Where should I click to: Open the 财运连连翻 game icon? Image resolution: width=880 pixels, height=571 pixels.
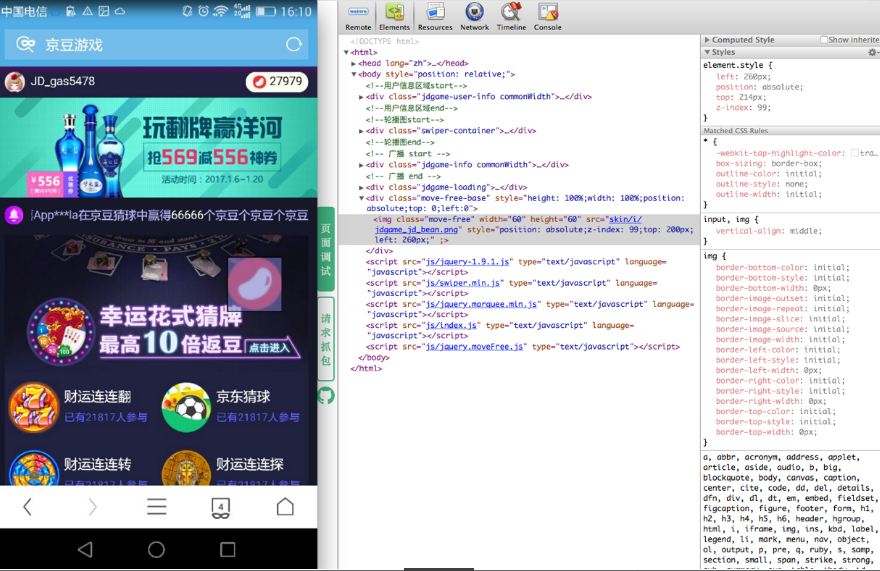[x=34, y=408]
